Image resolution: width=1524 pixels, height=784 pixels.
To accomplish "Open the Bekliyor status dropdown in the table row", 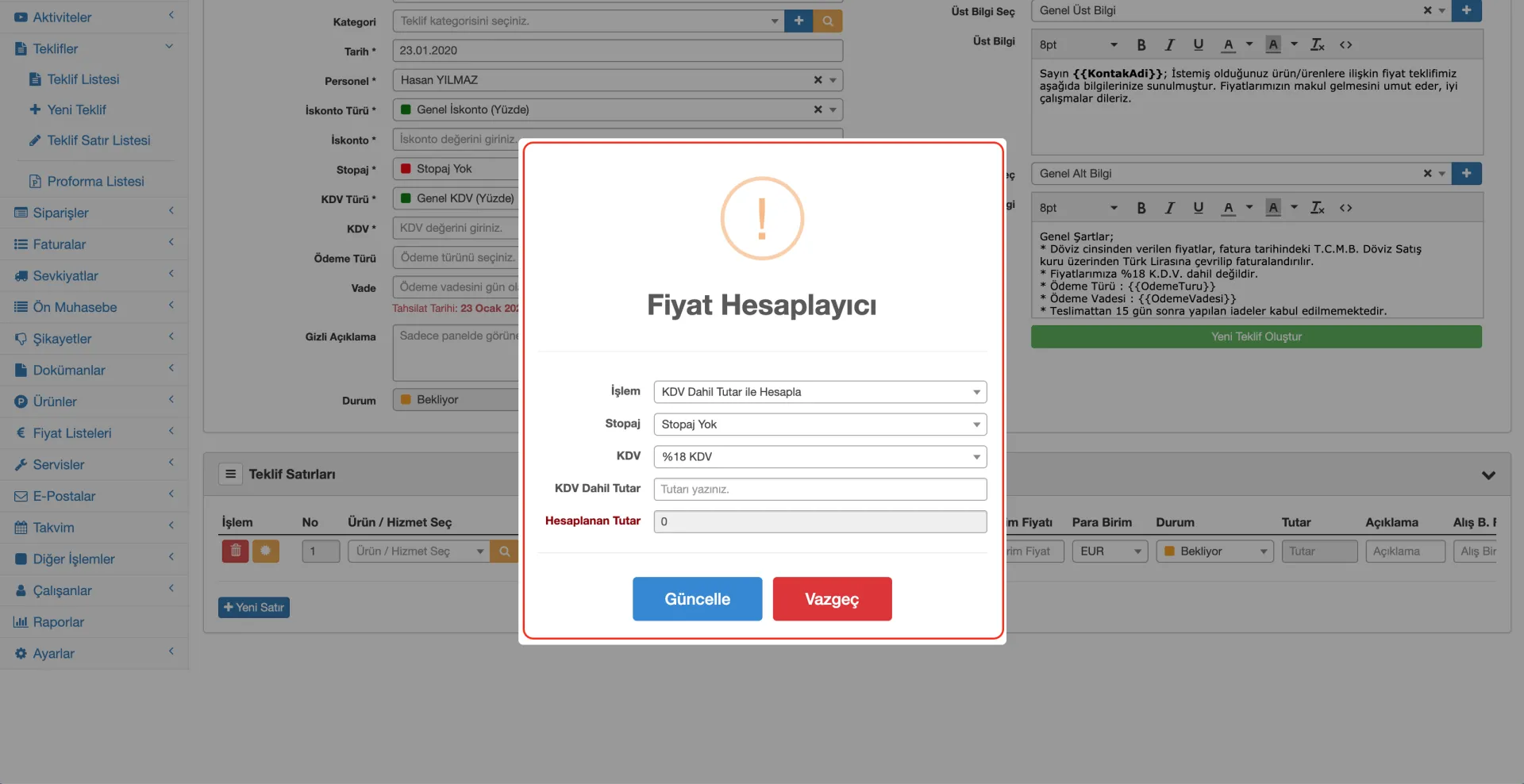I will (x=1214, y=551).
